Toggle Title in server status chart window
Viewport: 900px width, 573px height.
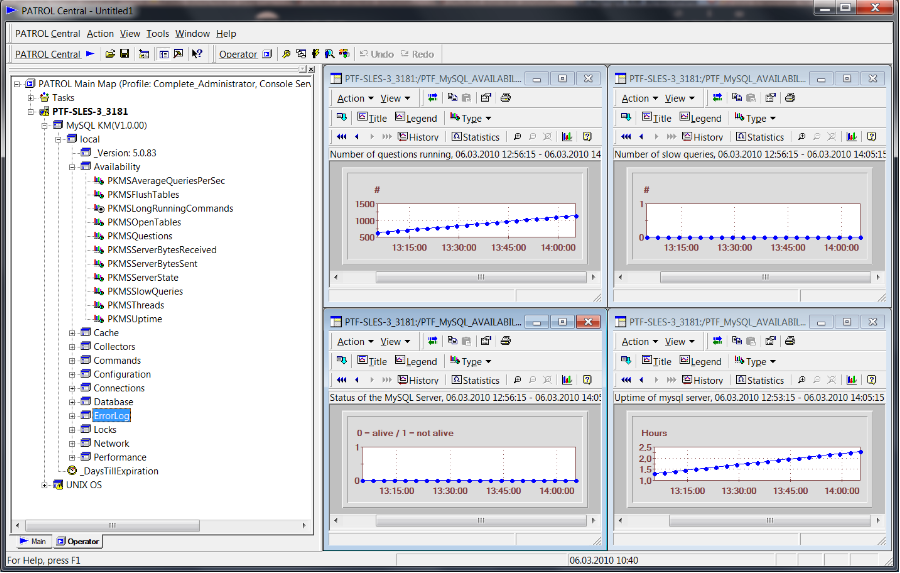click(372, 361)
